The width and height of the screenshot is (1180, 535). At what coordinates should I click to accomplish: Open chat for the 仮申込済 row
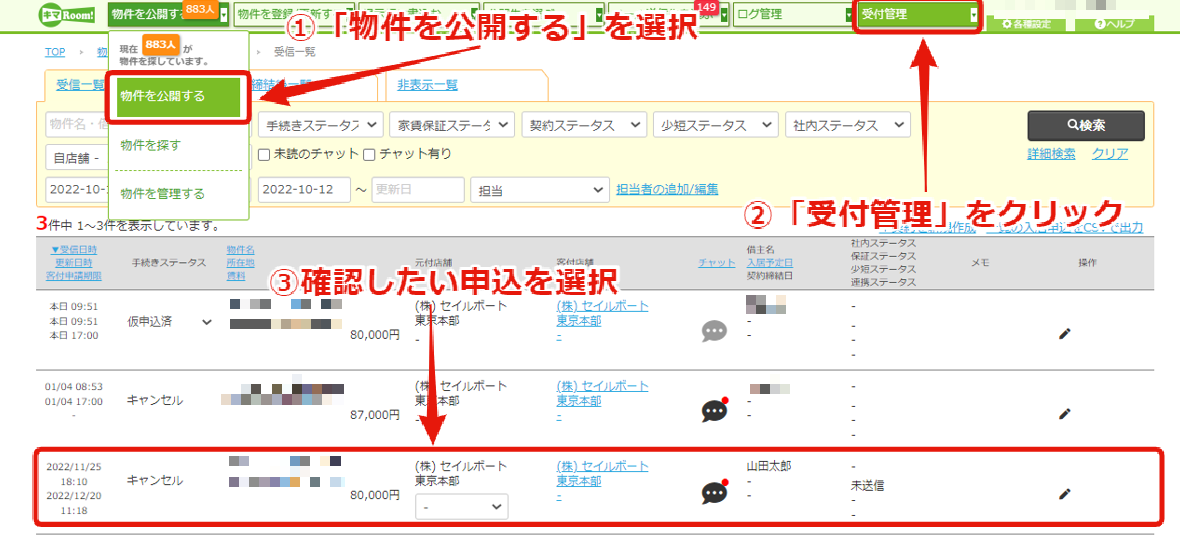pos(714,331)
